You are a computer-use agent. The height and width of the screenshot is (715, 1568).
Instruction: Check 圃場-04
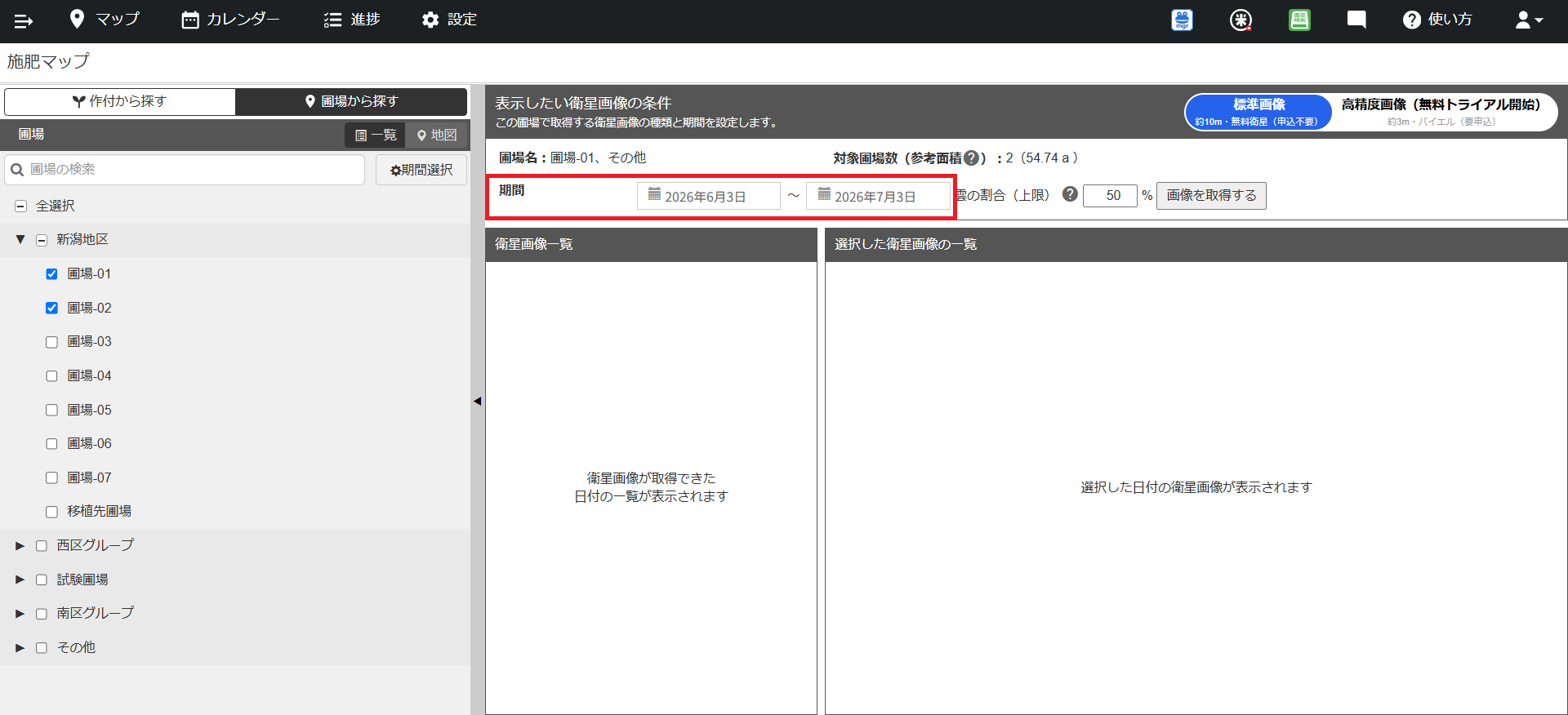coord(51,376)
